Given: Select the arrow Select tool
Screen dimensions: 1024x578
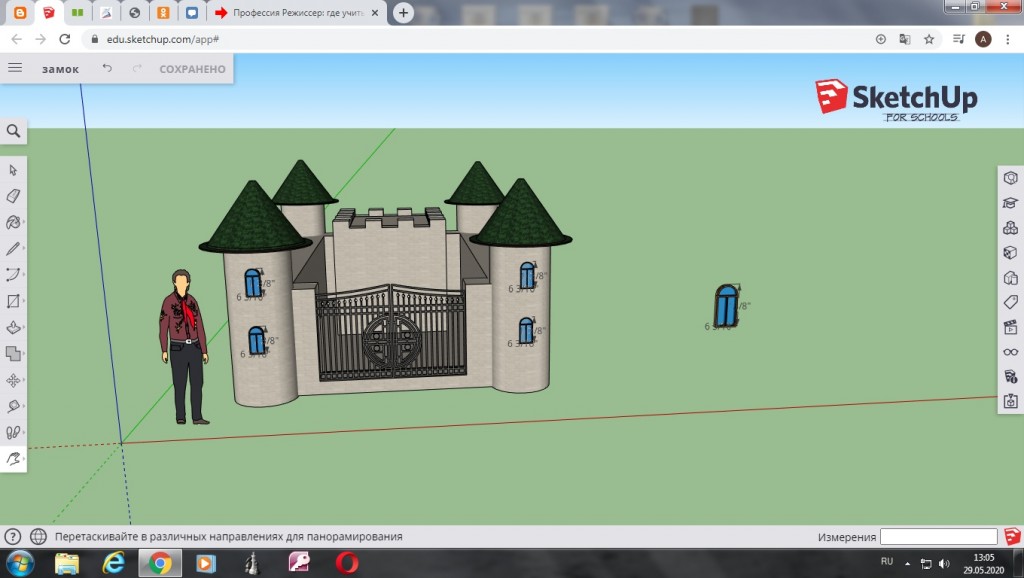Looking at the screenshot, I should pyautogui.click(x=13, y=170).
